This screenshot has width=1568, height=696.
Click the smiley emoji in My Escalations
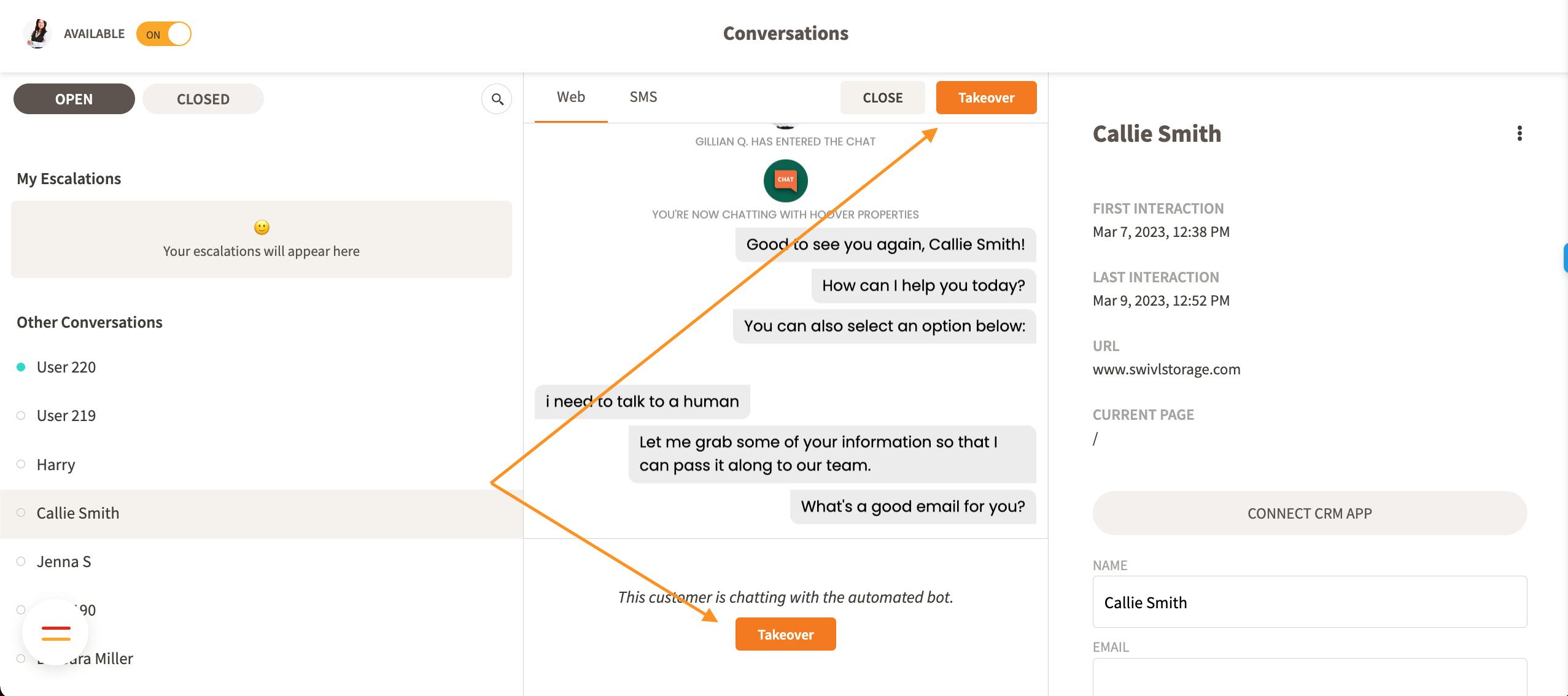pyautogui.click(x=262, y=228)
